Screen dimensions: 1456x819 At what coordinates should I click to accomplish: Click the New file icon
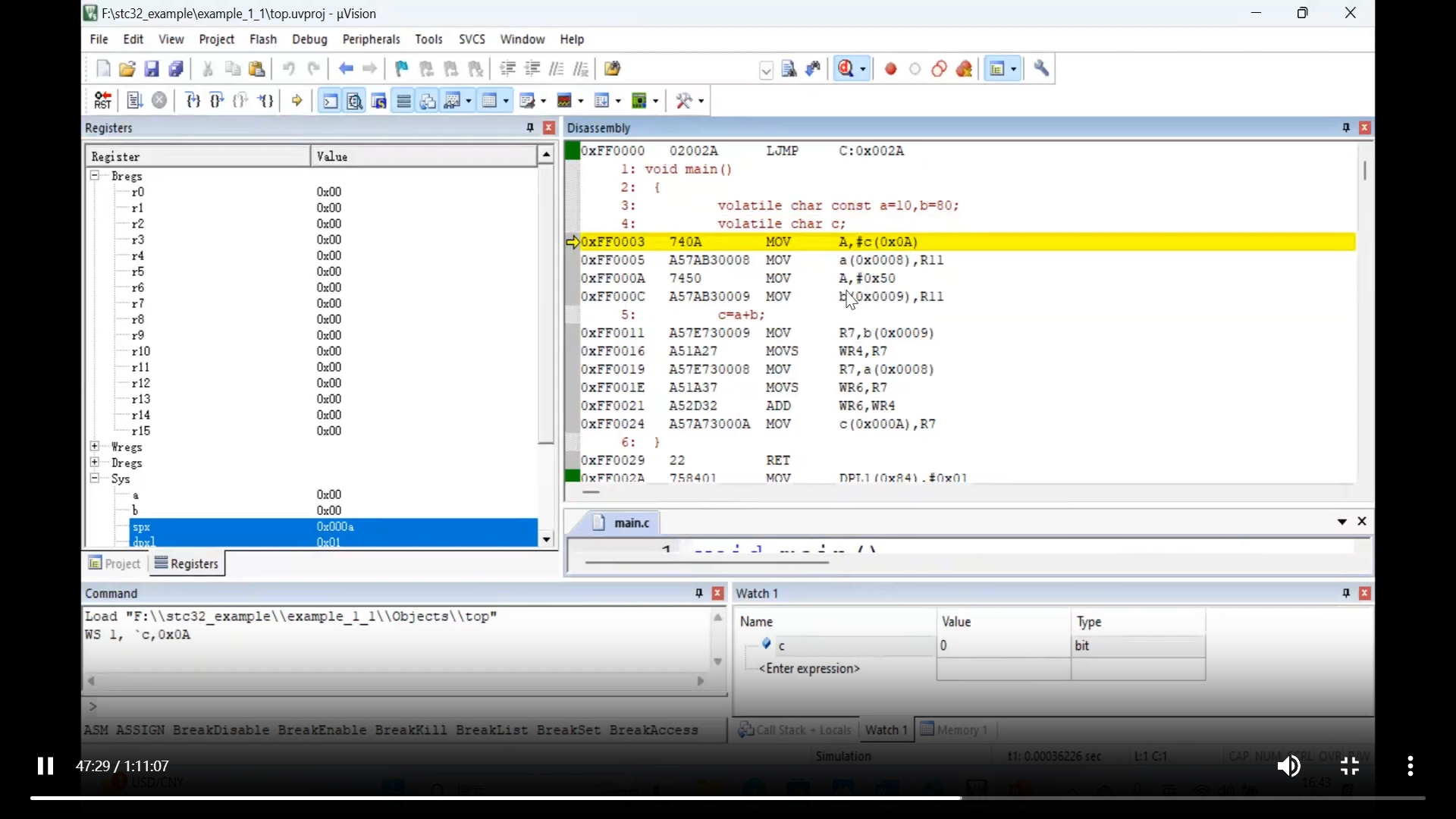[104, 69]
